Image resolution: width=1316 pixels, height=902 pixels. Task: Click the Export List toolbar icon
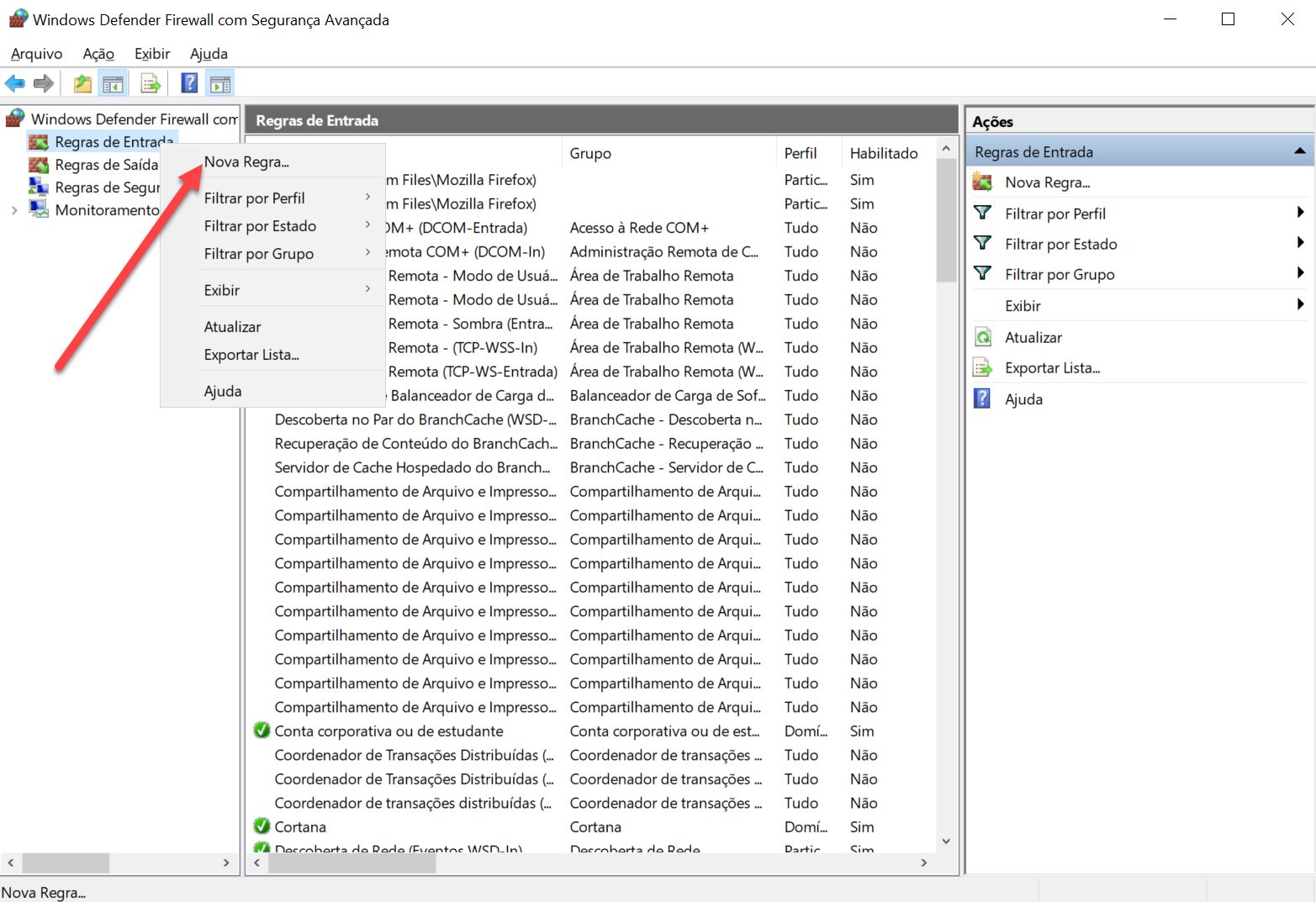151,83
